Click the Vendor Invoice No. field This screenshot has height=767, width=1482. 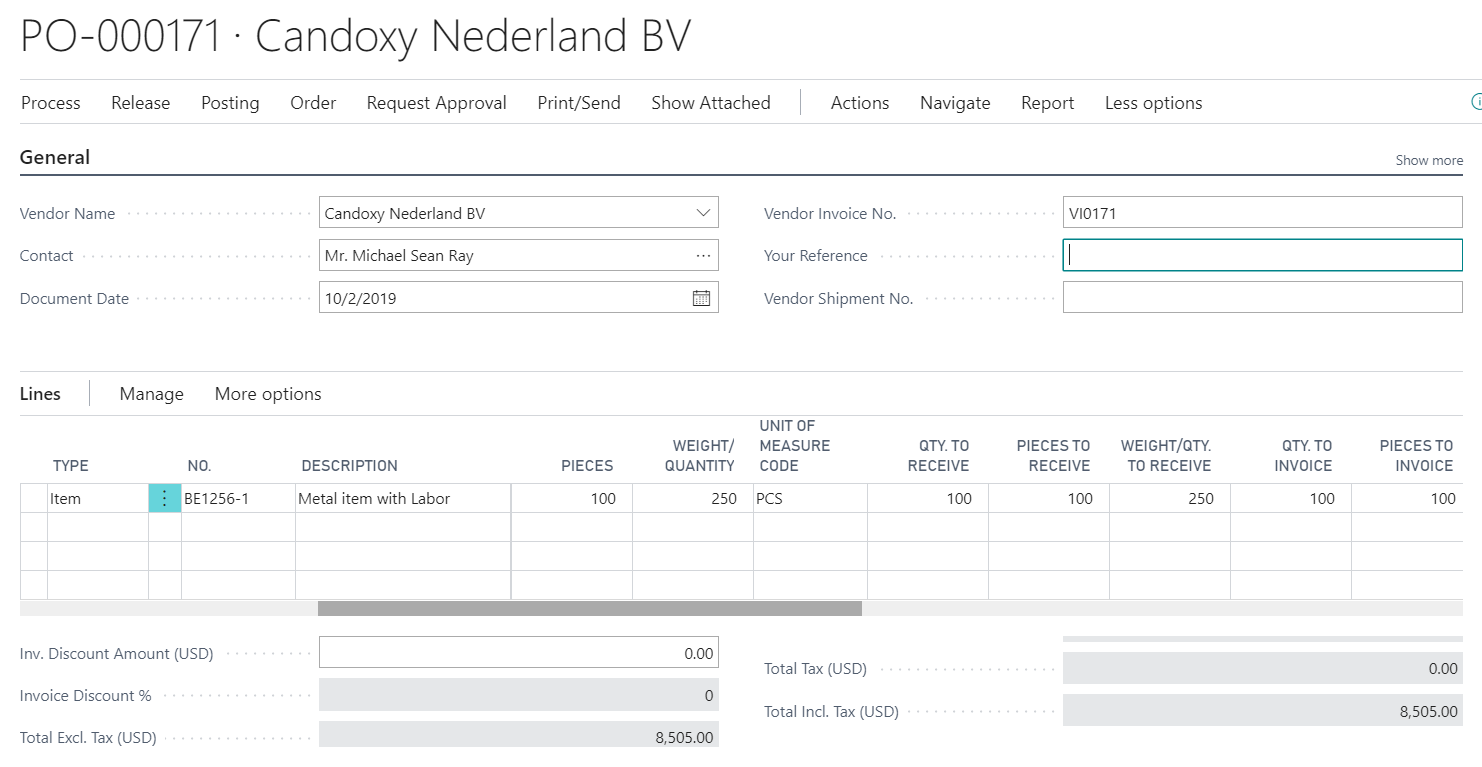1263,213
